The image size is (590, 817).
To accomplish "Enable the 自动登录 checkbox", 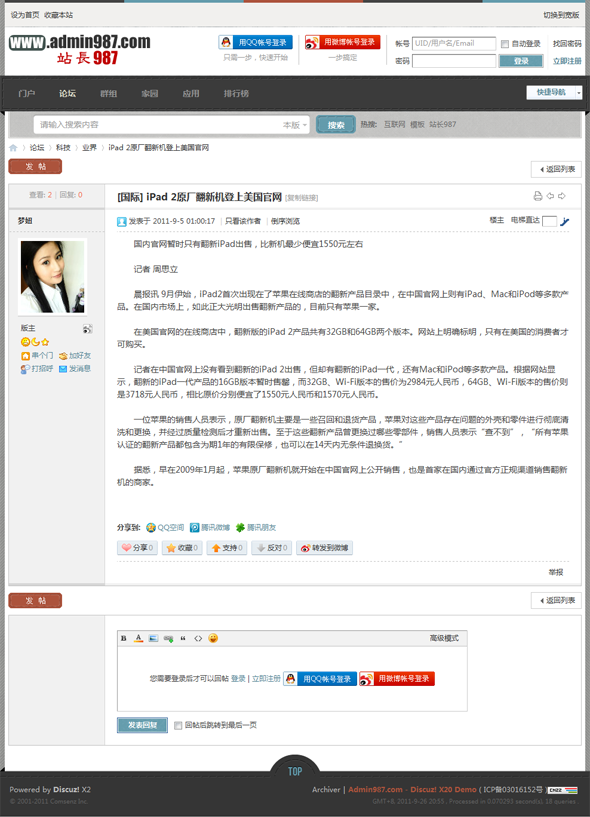I will [x=505, y=44].
